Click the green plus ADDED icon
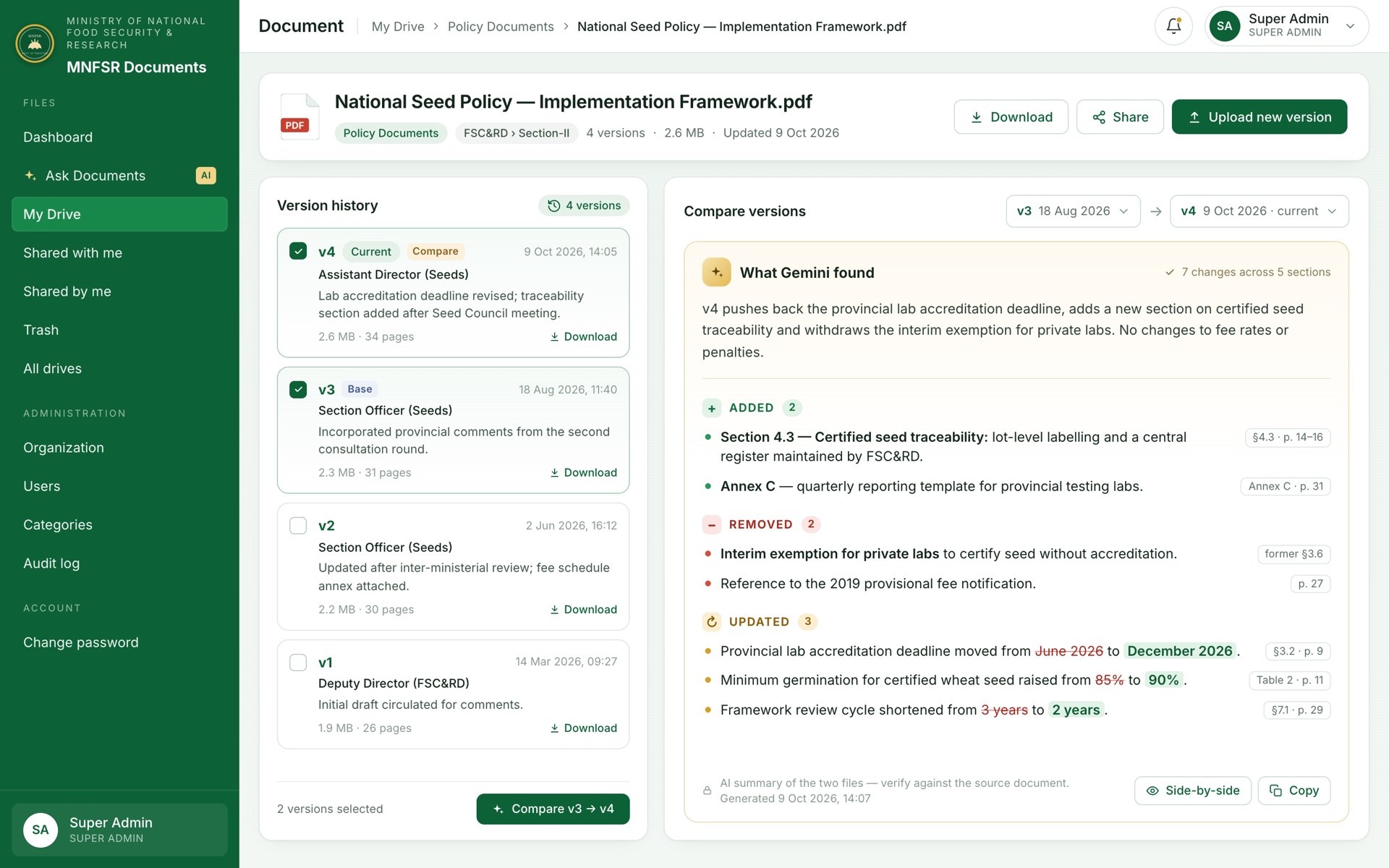The width and height of the screenshot is (1389, 868). [712, 408]
